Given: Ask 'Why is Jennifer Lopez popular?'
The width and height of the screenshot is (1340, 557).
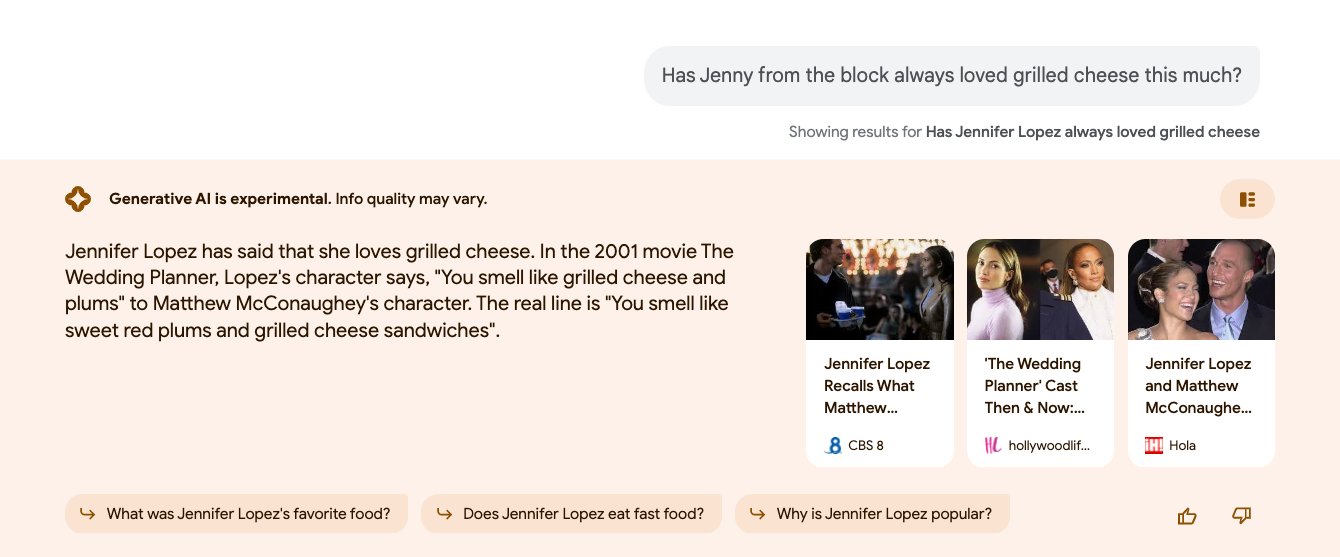Looking at the screenshot, I should [x=872, y=514].
